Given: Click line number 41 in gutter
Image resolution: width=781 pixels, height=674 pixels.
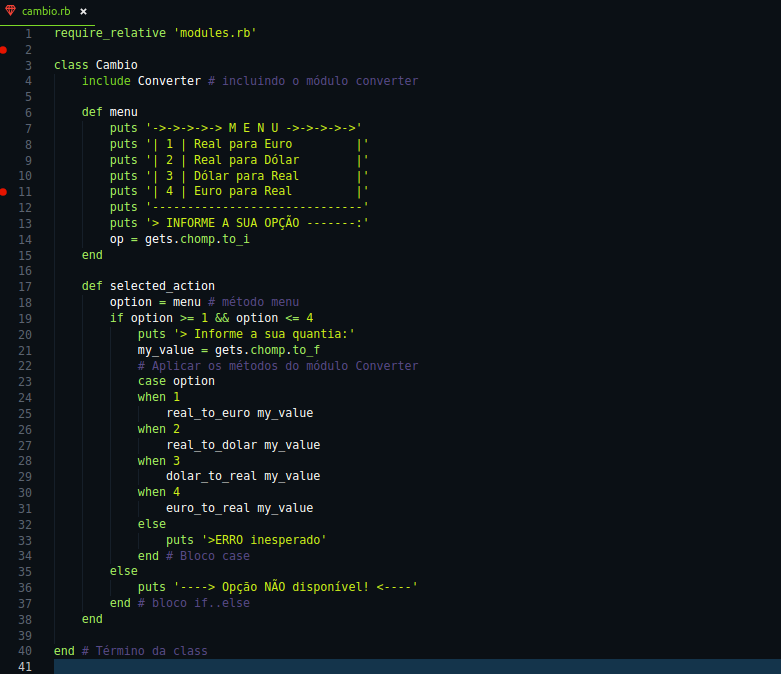Looking at the screenshot, I should (25, 667).
